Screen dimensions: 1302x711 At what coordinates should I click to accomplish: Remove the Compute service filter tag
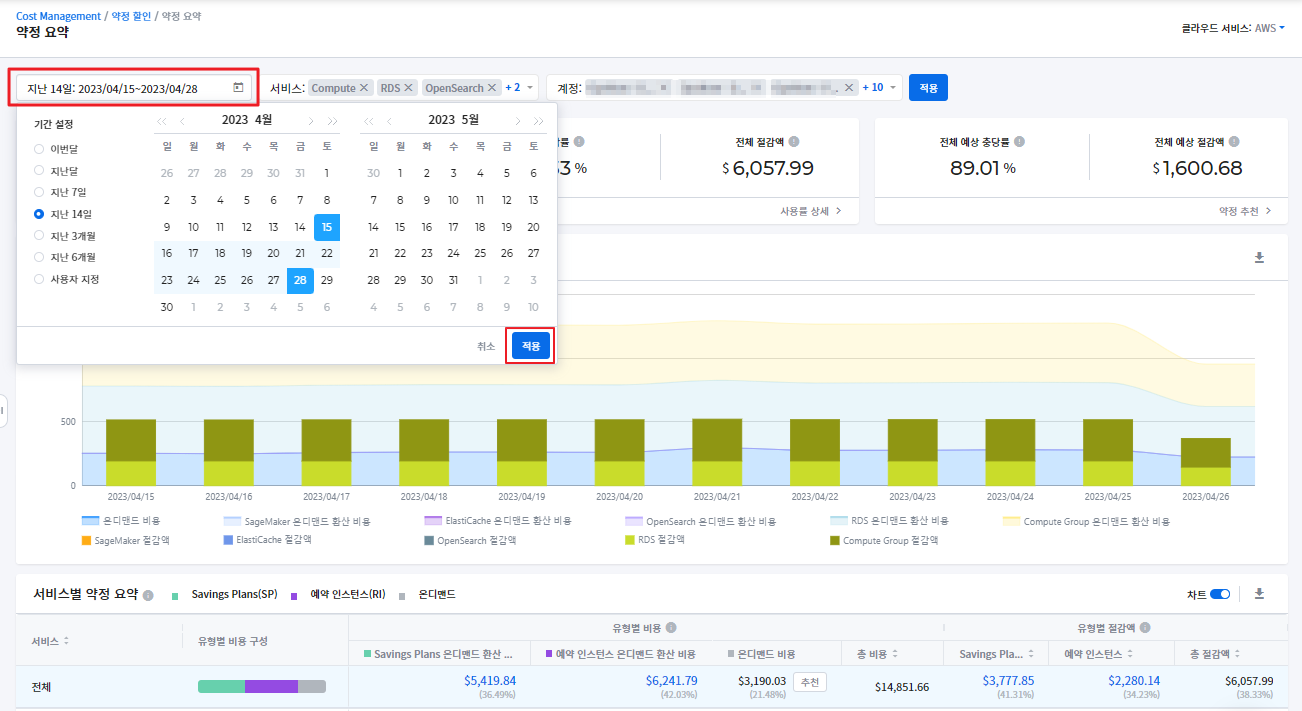tap(364, 88)
